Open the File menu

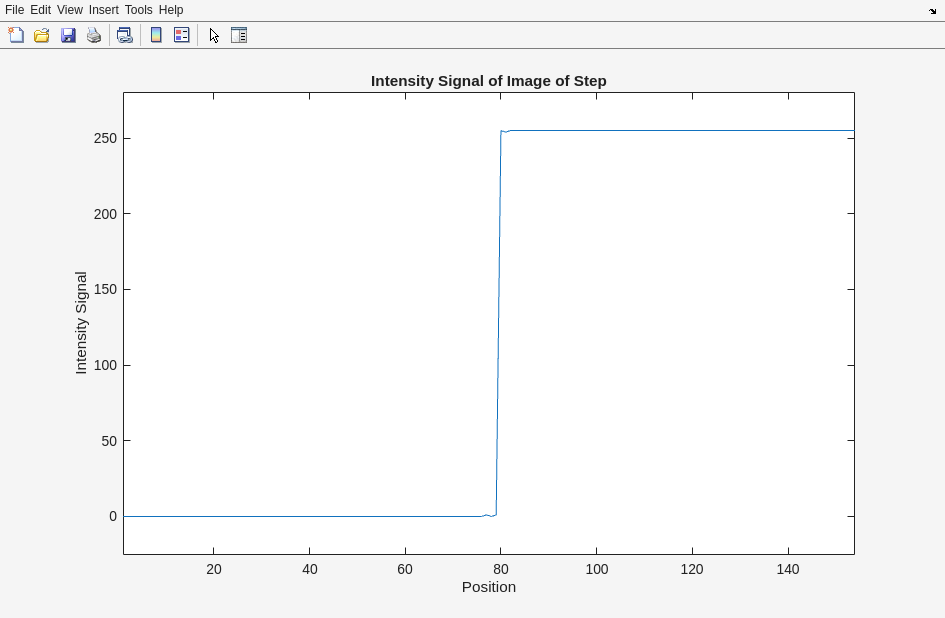(14, 10)
